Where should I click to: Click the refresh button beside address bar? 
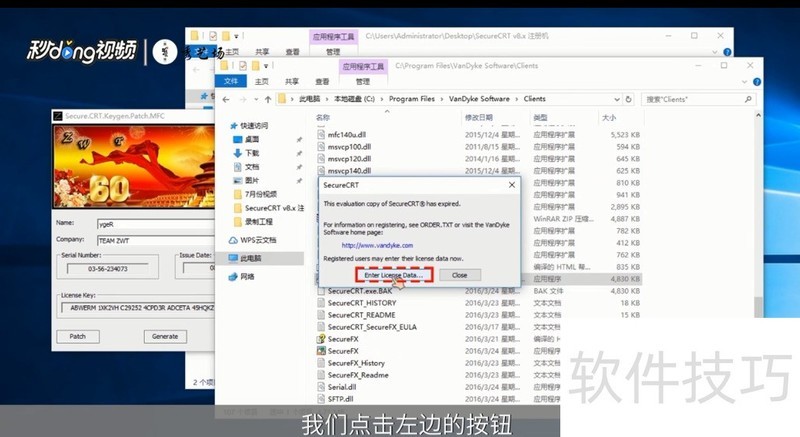(629, 99)
